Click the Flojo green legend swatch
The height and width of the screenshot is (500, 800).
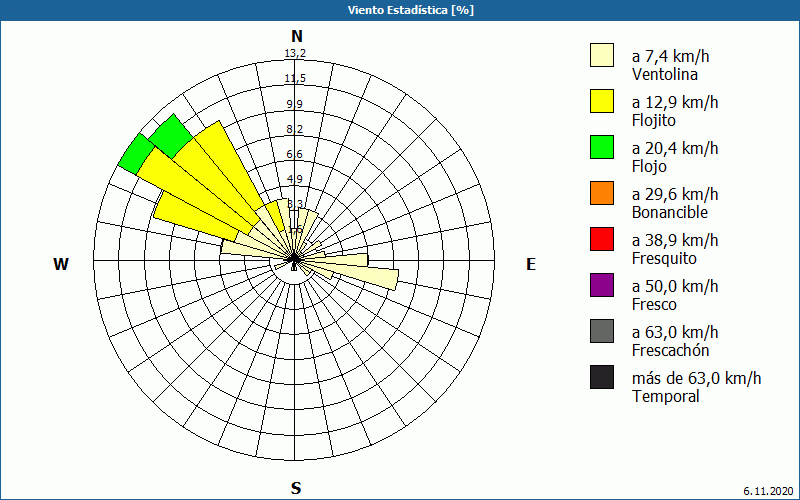coord(602,147)
